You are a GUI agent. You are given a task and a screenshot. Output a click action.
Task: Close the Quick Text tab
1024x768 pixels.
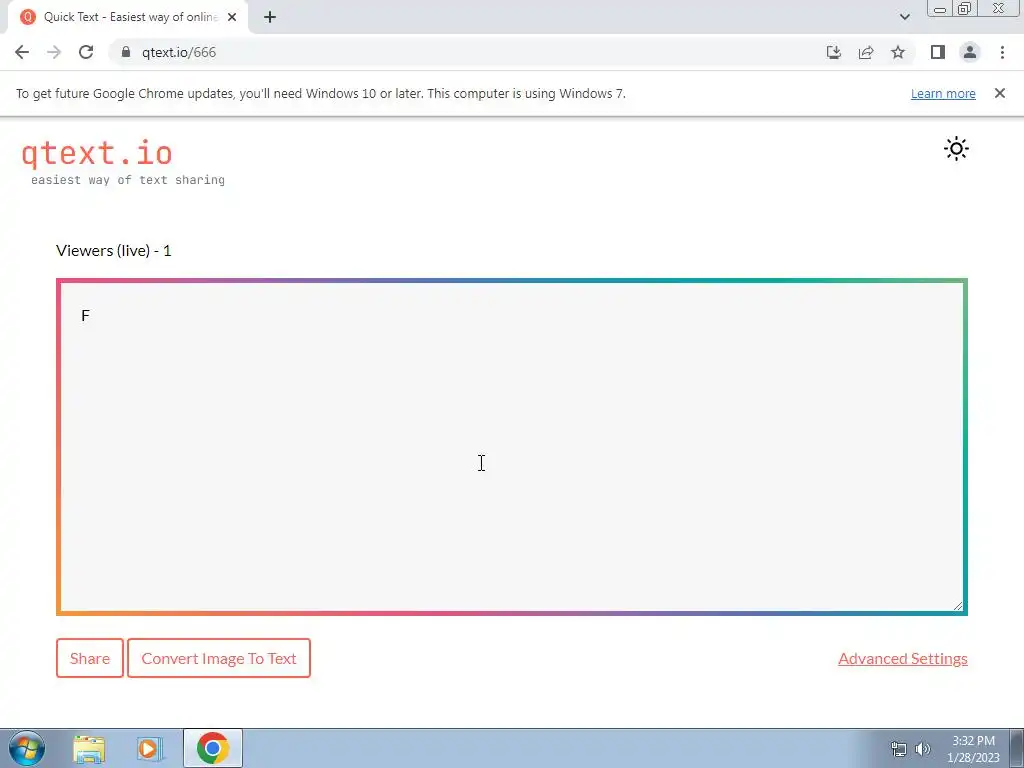pos(232,17)
